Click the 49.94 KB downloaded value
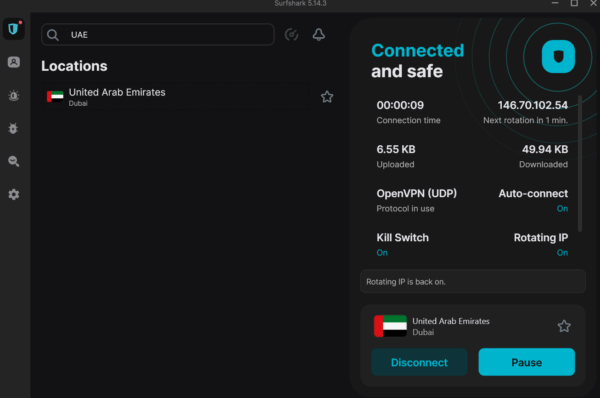Viewport: 600px width, 398px height. (x=545, y=149)
